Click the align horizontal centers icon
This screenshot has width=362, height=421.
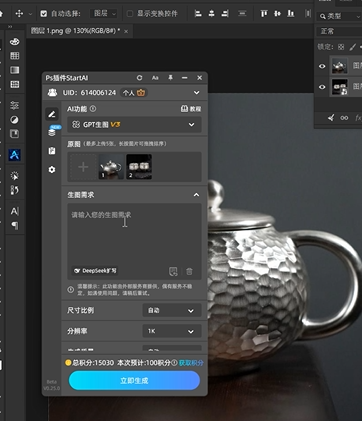tap(211, 13)
